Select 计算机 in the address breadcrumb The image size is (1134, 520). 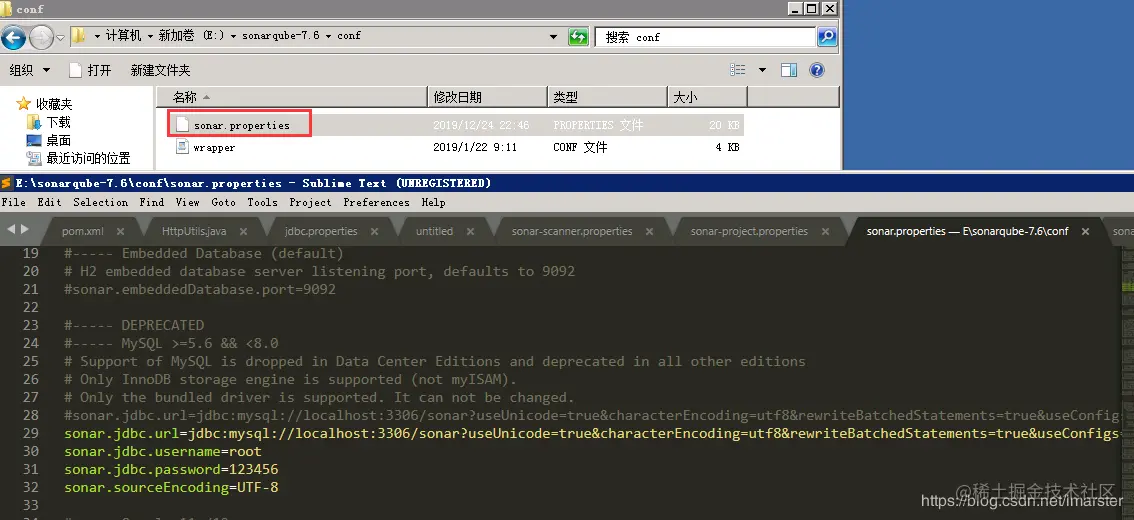[x=124, y=35]
